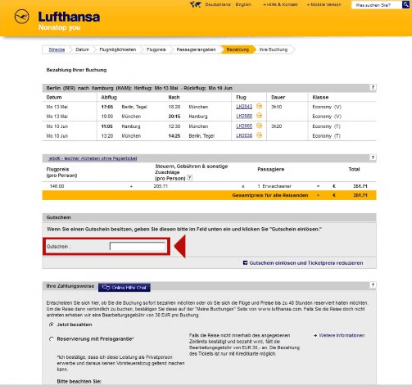Click help icon of the flight itinerary header

[x=373, y=87]
